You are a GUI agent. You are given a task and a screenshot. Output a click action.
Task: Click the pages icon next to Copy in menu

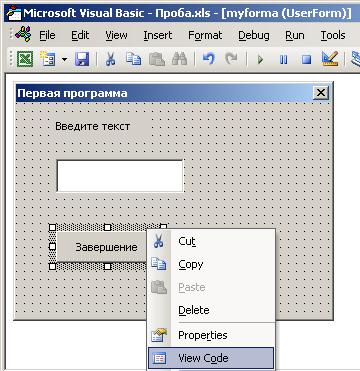(159, 264)
